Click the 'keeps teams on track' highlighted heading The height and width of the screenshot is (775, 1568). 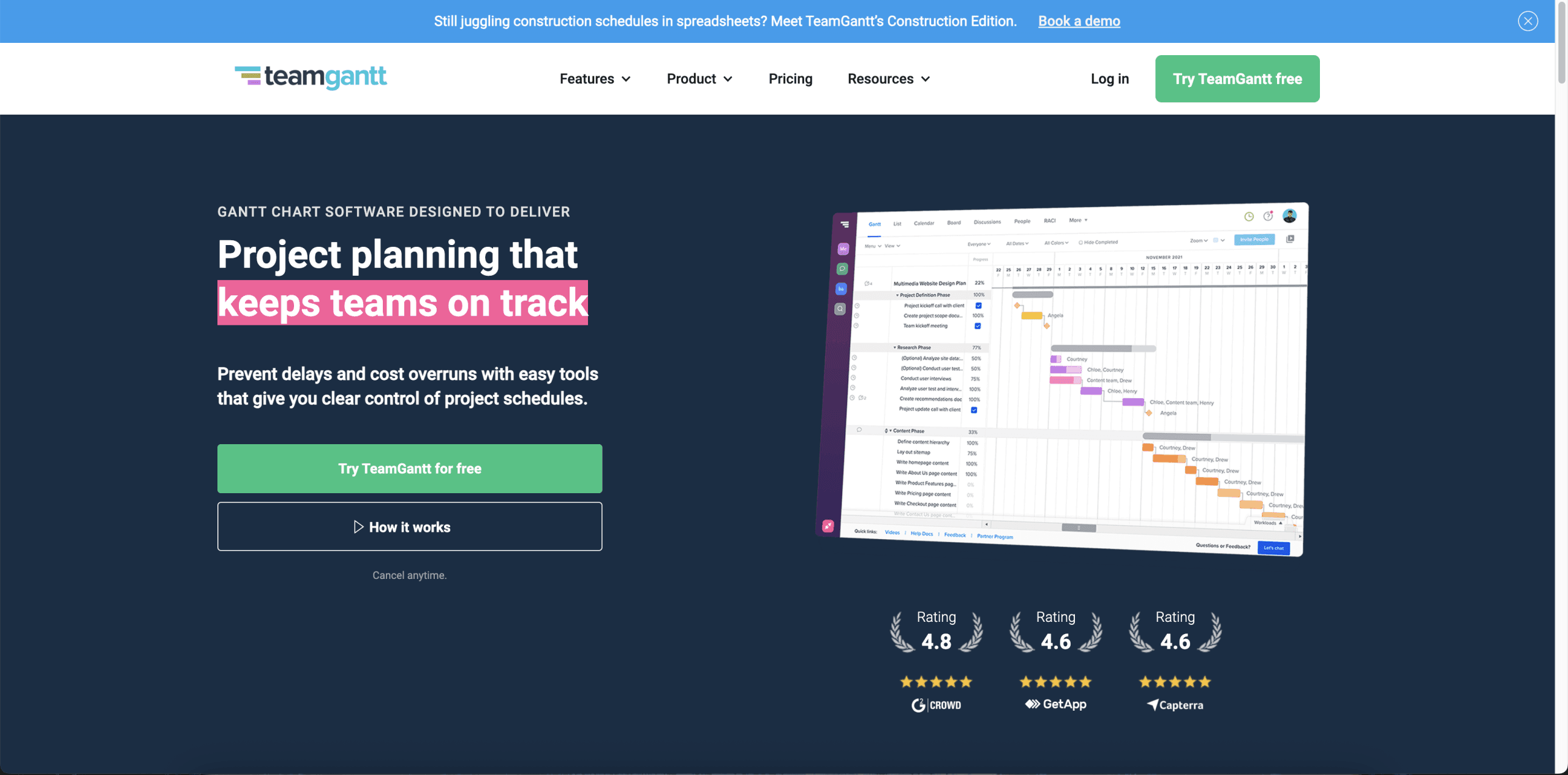[x=402, y=303]
